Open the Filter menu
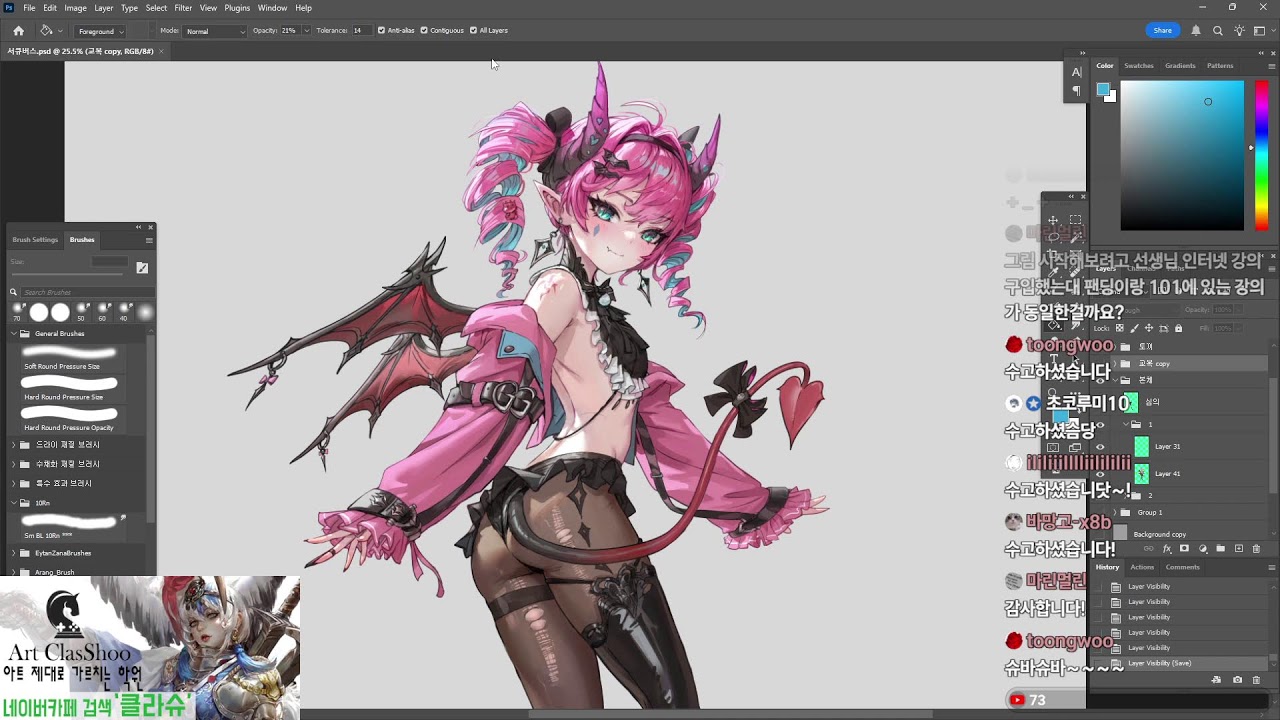 tap(183, 8)
